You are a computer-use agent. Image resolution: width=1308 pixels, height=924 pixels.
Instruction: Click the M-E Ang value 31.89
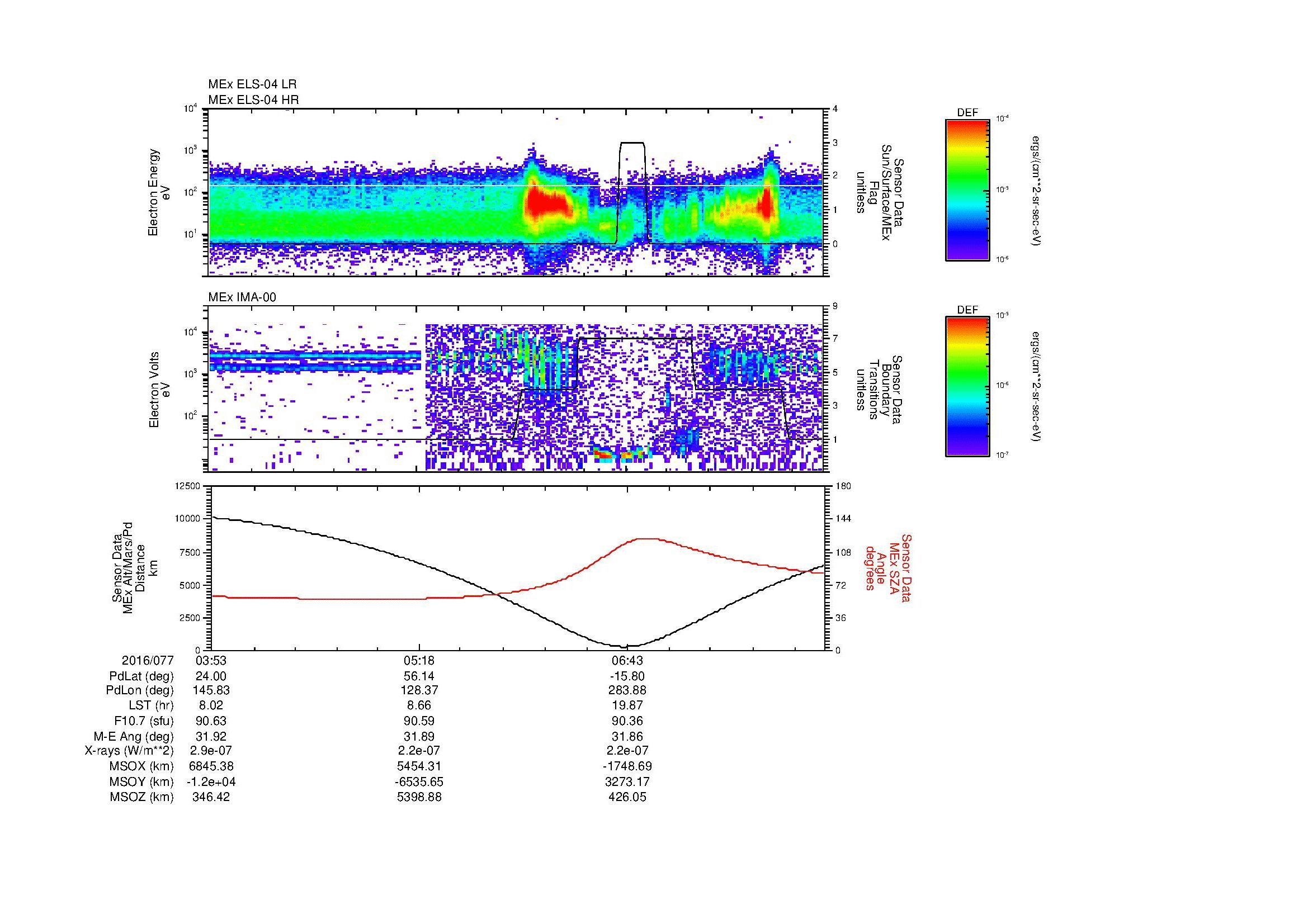click(x=419, y=736)
